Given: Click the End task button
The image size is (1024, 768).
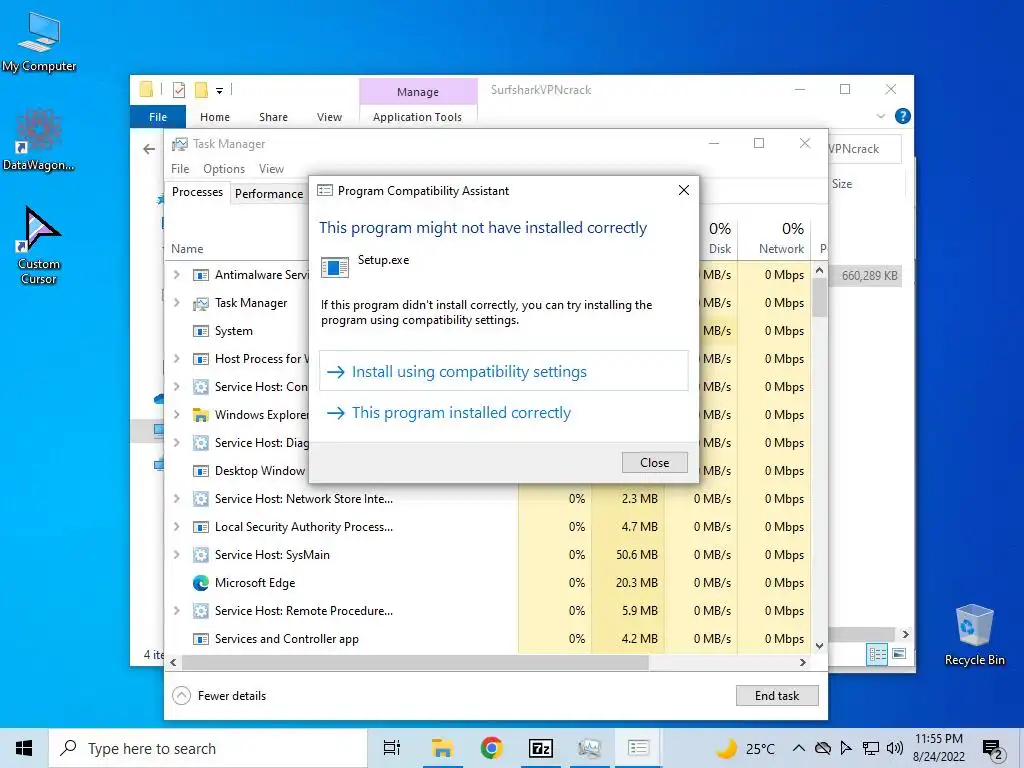Looking at the screenshot, I should [776, 696].
